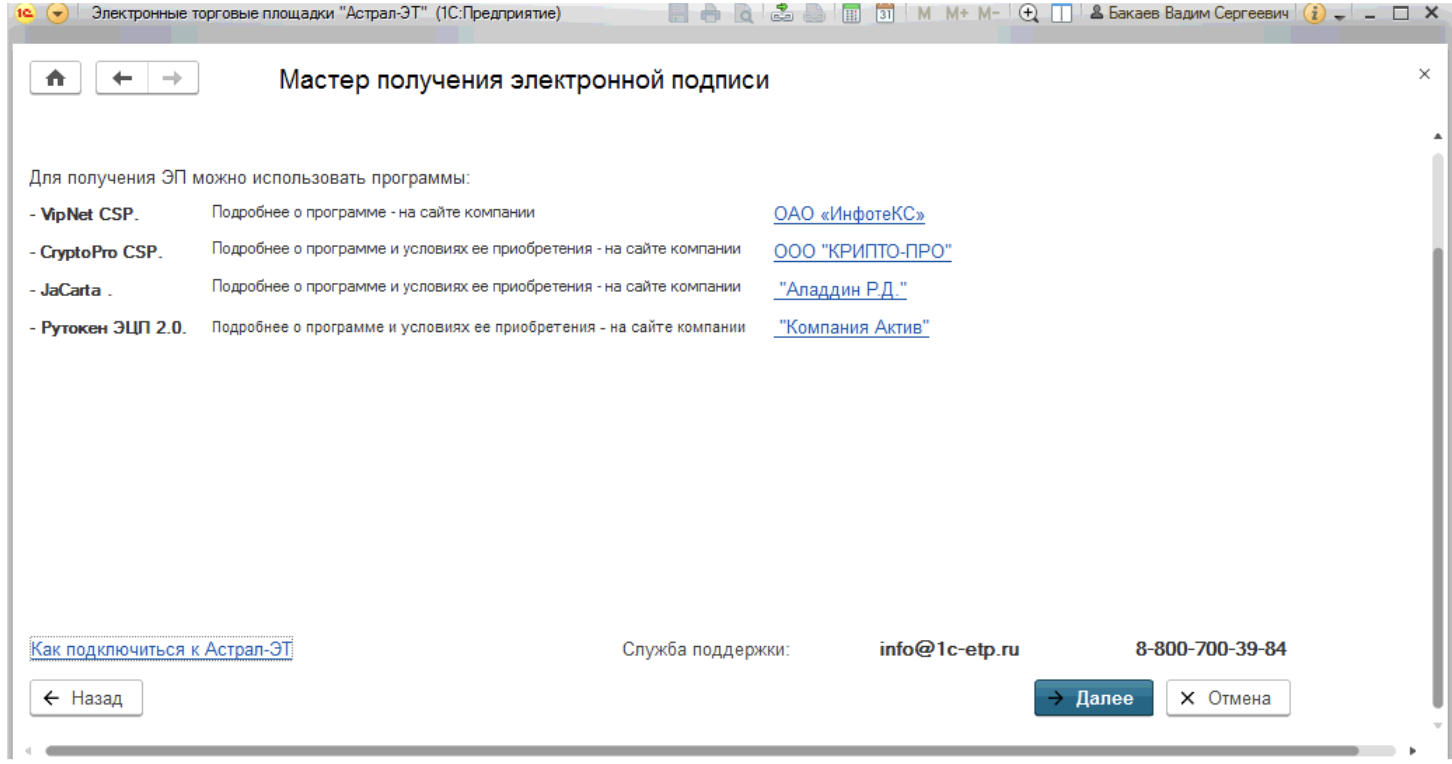Click the Далее button
This screenshot has height=764, width=1452.
pos(1093,698)
